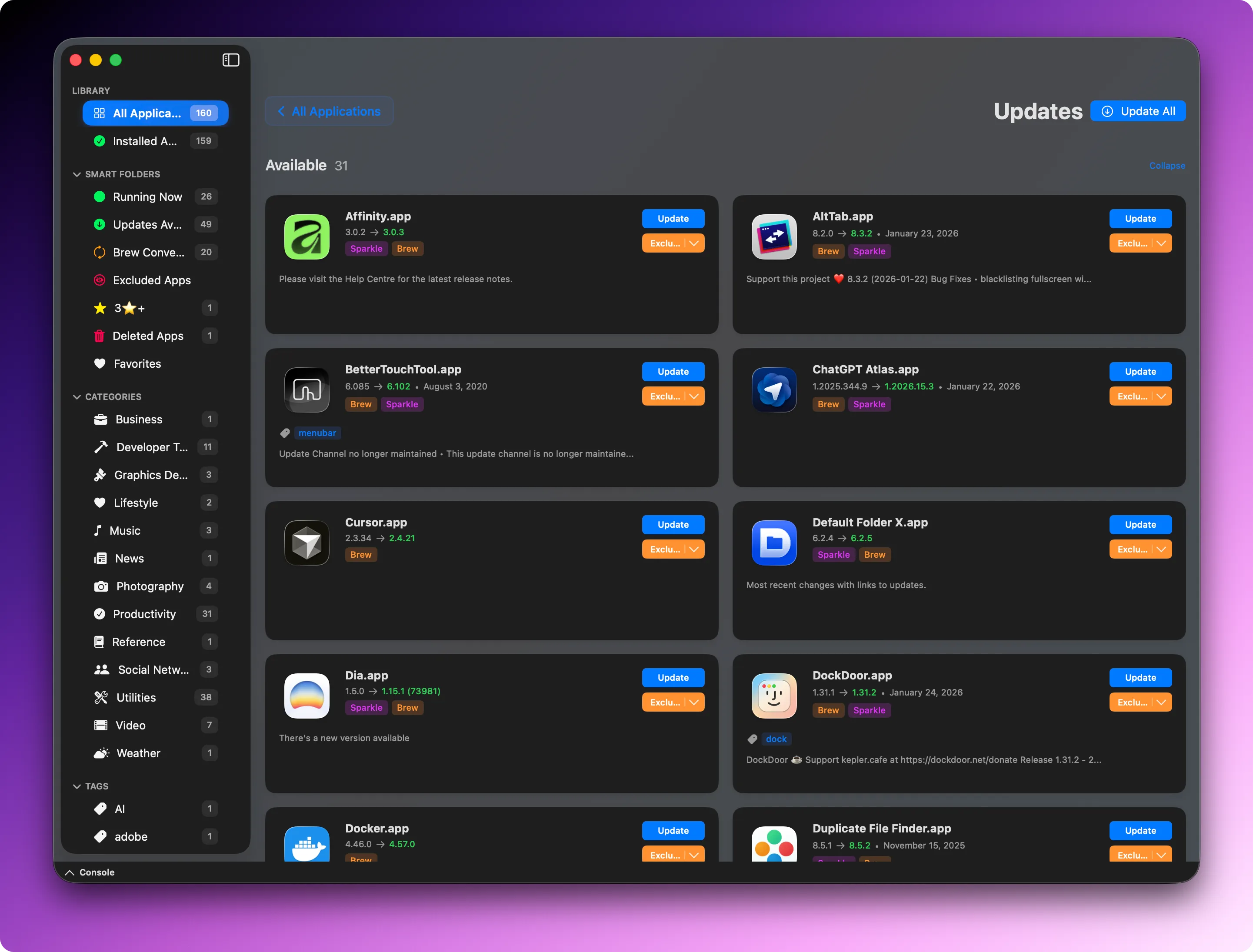The image size is (1253, 952).
Task: Open Deleted Apps smart folder
Action: point(155,336)
